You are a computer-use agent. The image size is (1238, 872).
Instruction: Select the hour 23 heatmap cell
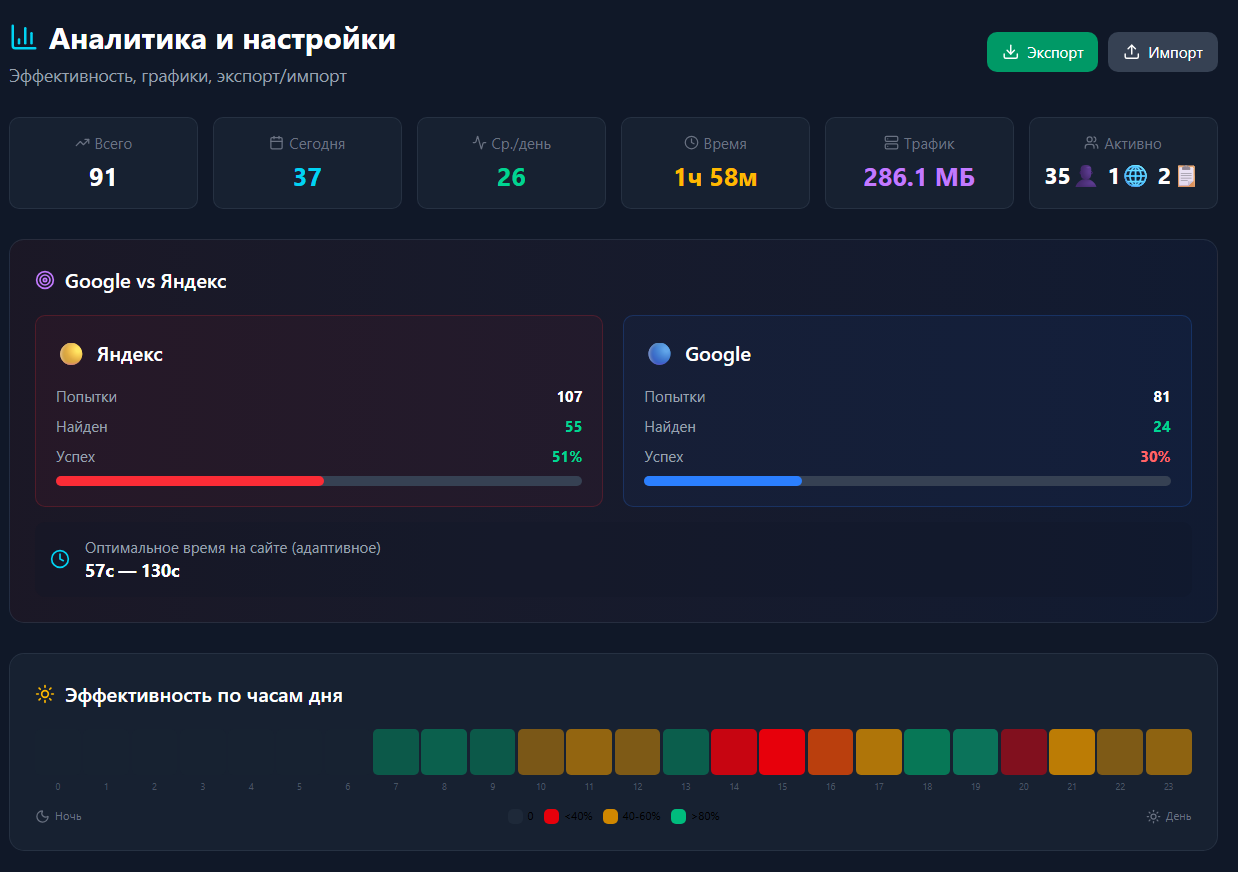1169,752
